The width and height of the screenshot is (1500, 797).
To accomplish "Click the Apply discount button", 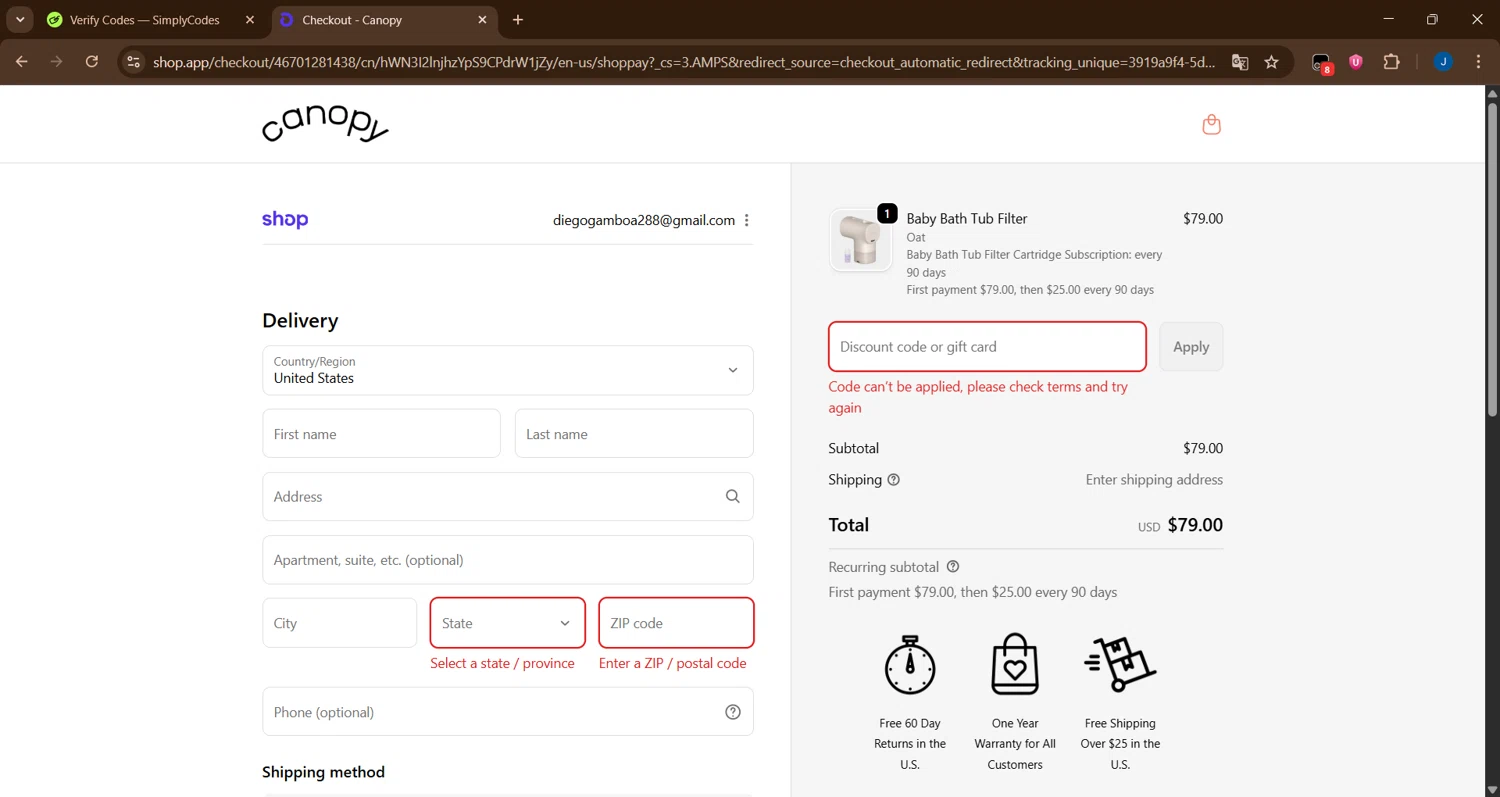I will tap(1190, 347).
